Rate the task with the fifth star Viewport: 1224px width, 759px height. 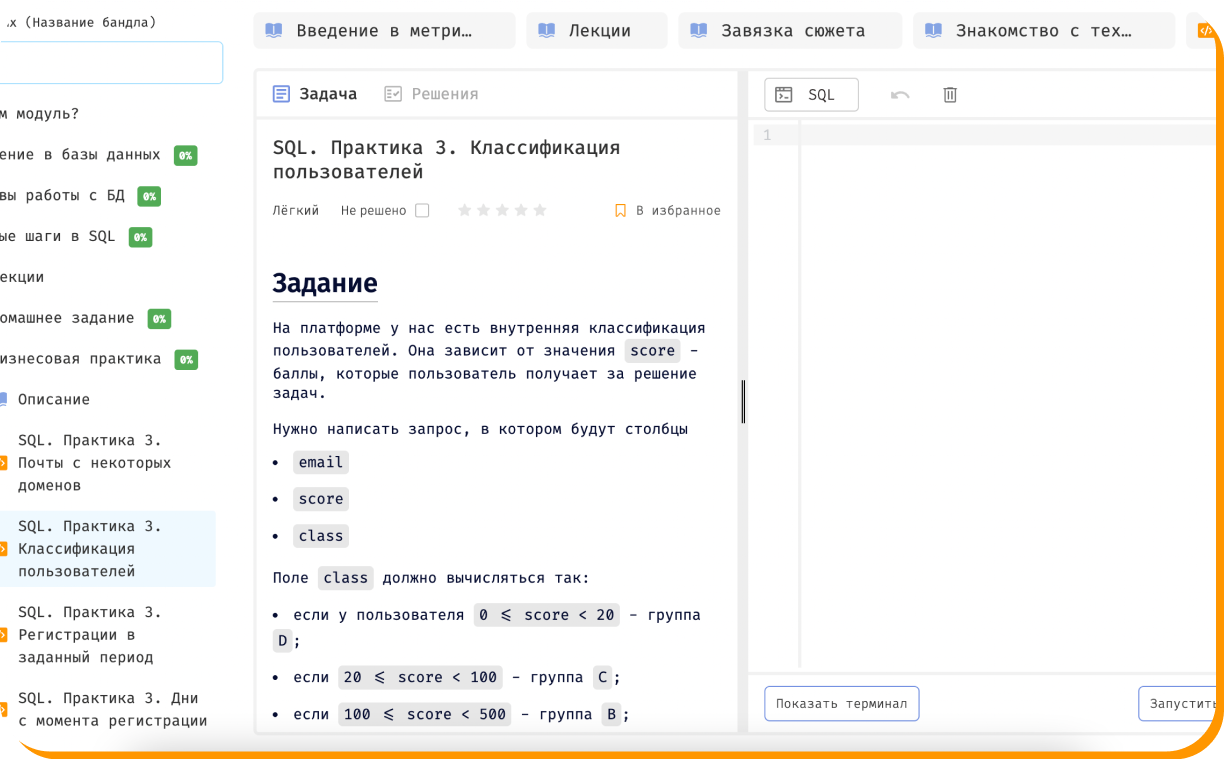540,211
